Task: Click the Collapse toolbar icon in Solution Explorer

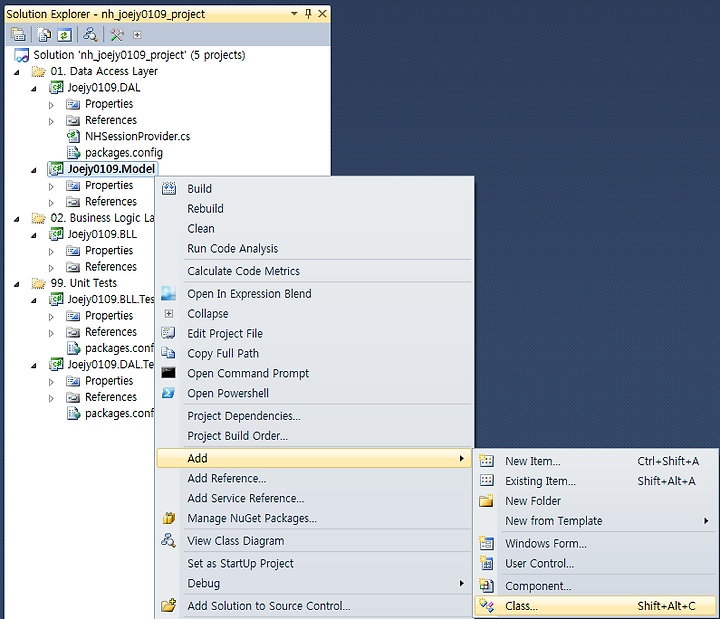Action: coord(137,35)
